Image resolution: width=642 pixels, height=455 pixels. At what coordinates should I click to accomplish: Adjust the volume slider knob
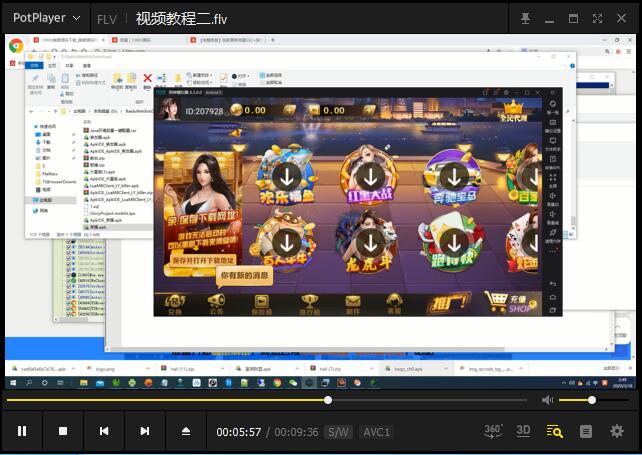[x=592, y=400]
